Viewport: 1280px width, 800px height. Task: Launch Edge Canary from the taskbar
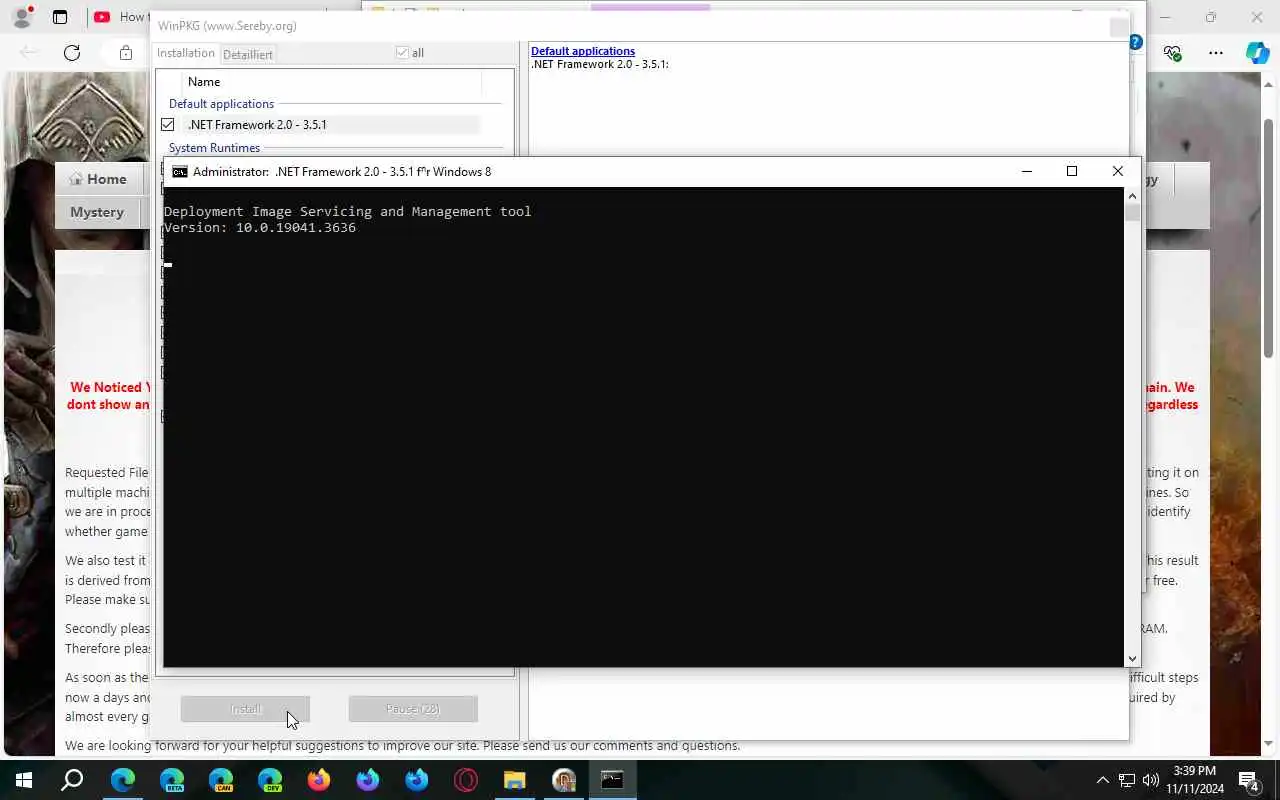[221, 780]
